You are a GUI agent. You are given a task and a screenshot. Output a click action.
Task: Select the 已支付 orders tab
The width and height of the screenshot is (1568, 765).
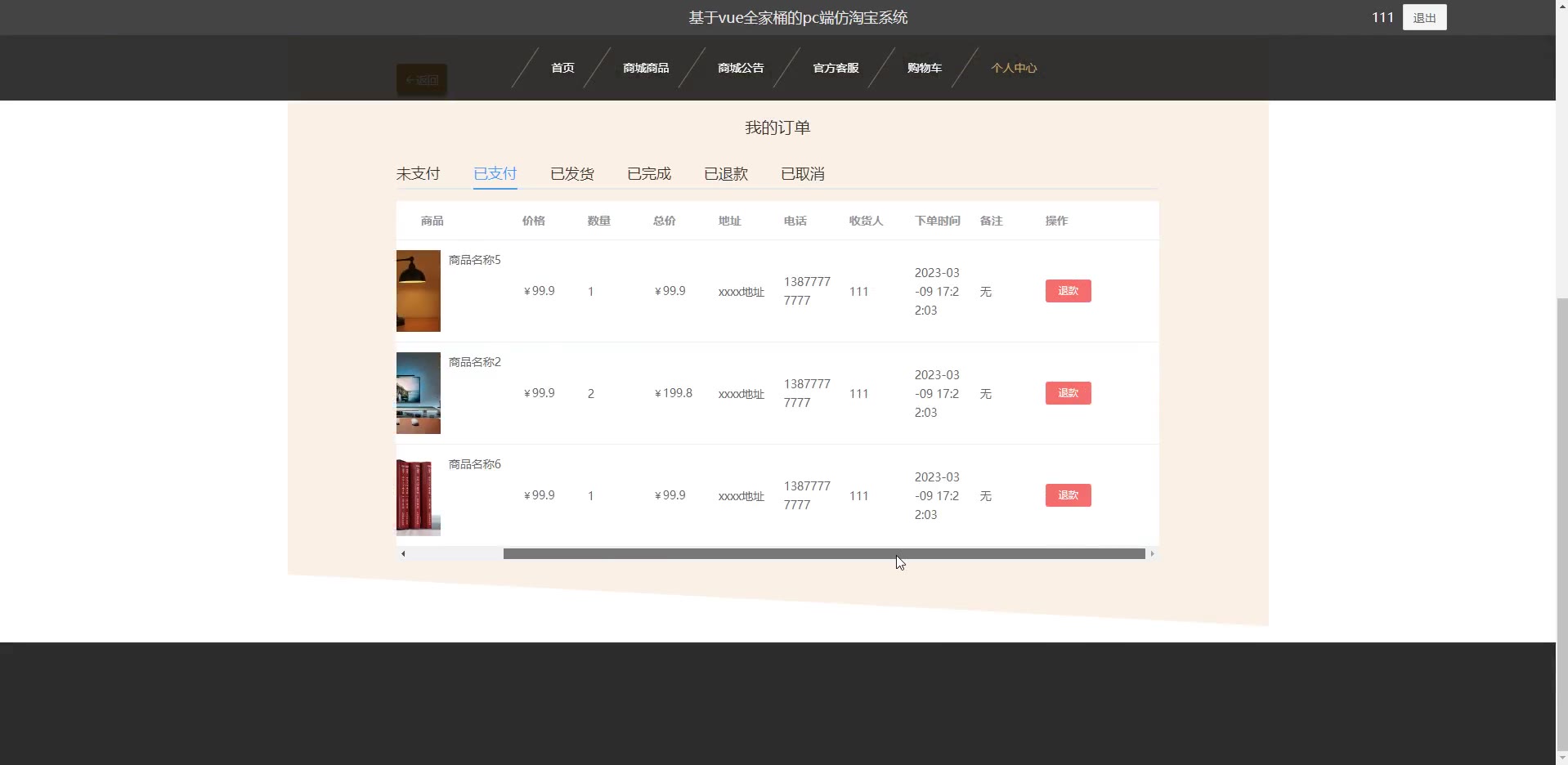coord(495,173)
